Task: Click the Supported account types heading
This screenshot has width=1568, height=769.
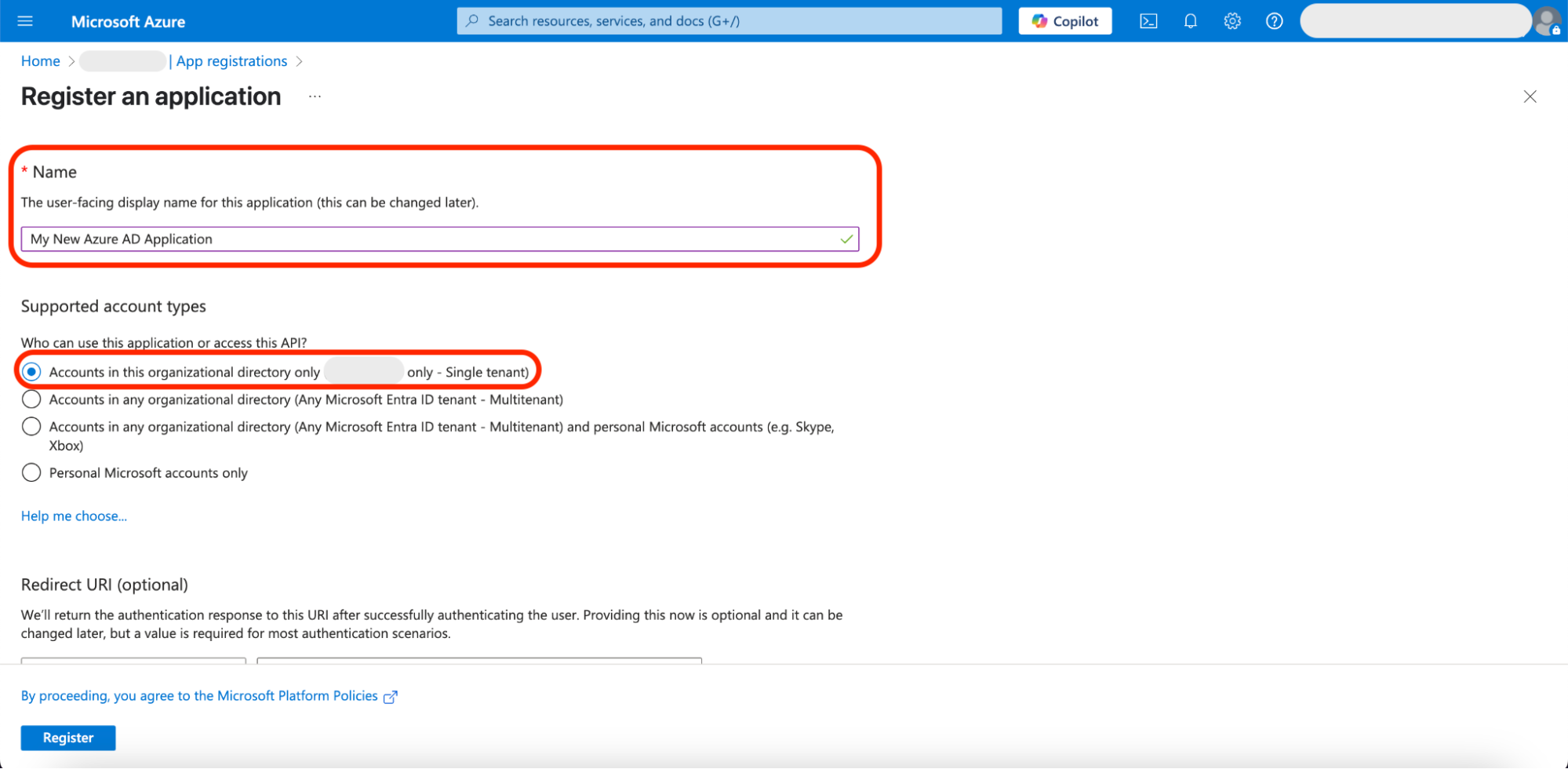Action: pos(114,306)
